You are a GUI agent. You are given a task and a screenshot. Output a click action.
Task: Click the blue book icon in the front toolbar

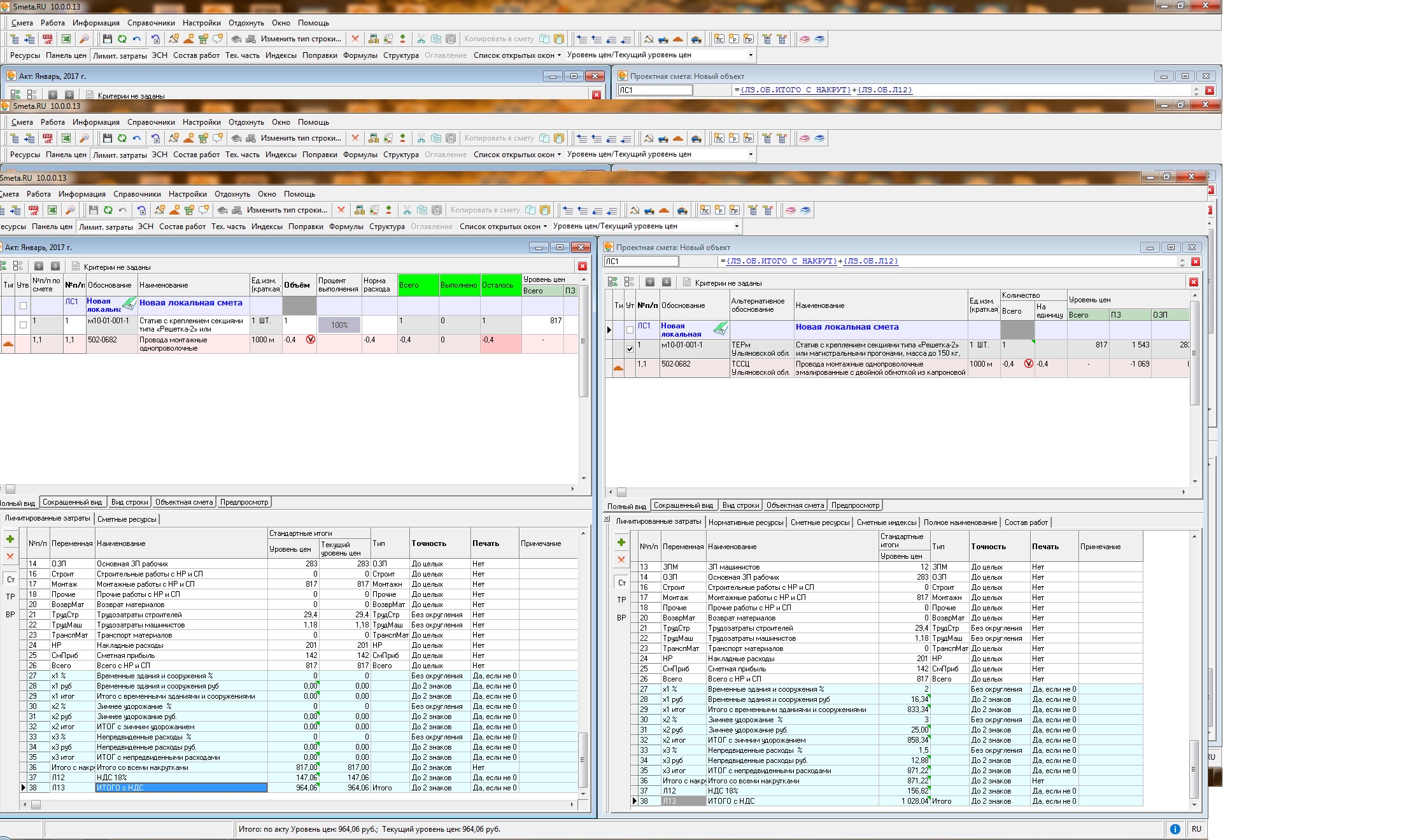click(x=805, y=210)
